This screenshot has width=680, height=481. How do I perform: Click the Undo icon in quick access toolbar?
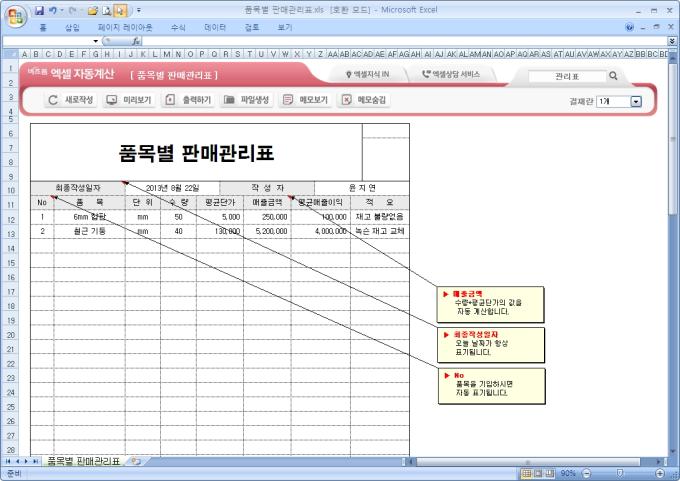coord(51,10)
